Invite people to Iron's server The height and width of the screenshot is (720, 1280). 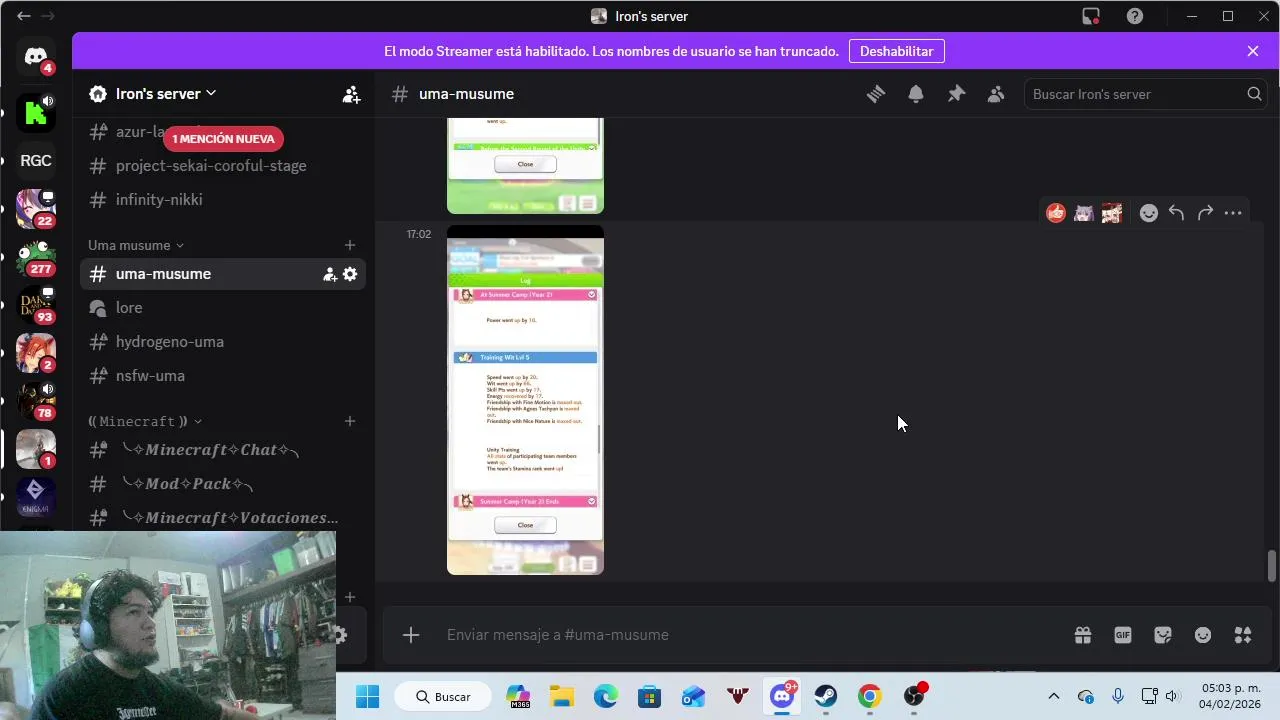[351, 94]
